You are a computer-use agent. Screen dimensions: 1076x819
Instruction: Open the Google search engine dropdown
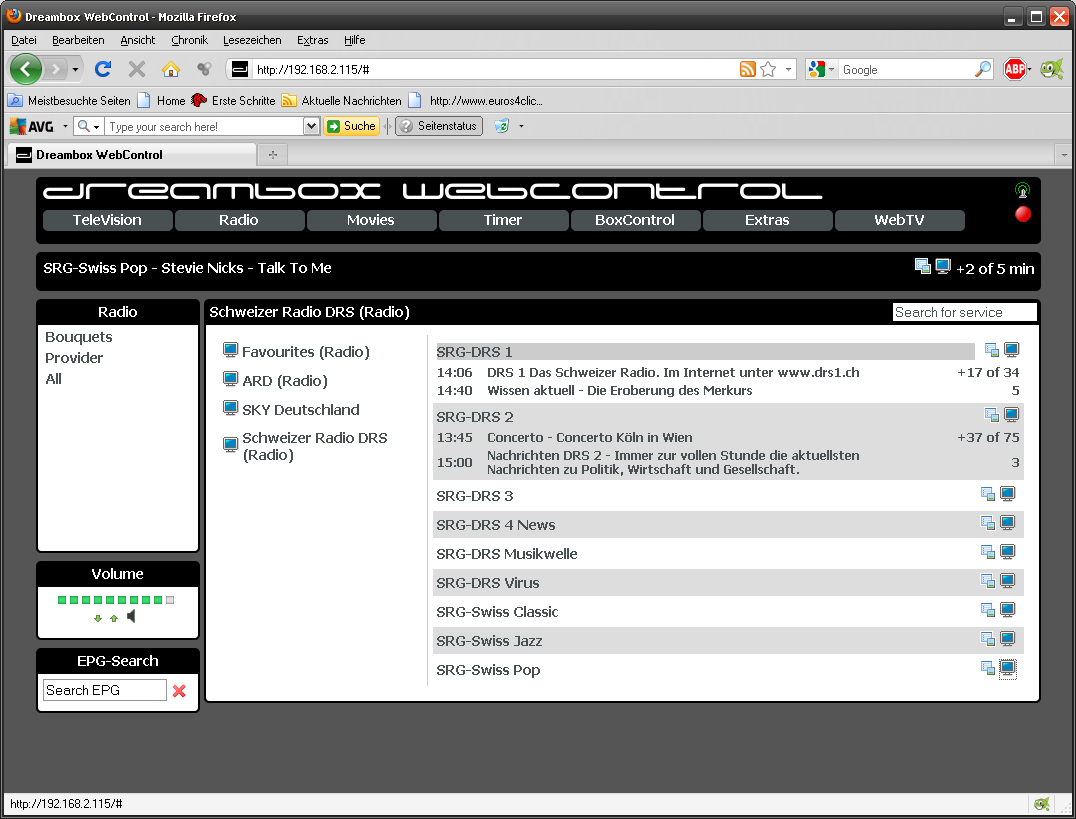[831, 69]
